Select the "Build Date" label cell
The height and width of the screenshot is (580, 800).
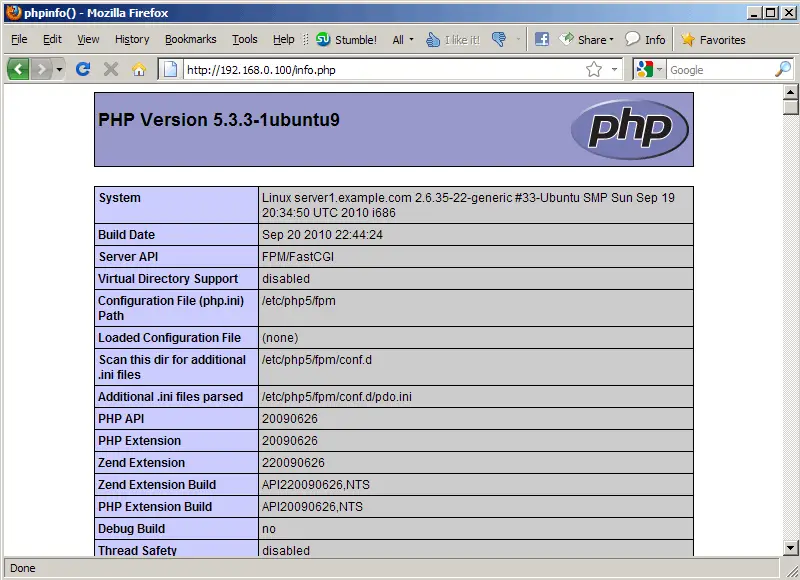pos(177,235)
